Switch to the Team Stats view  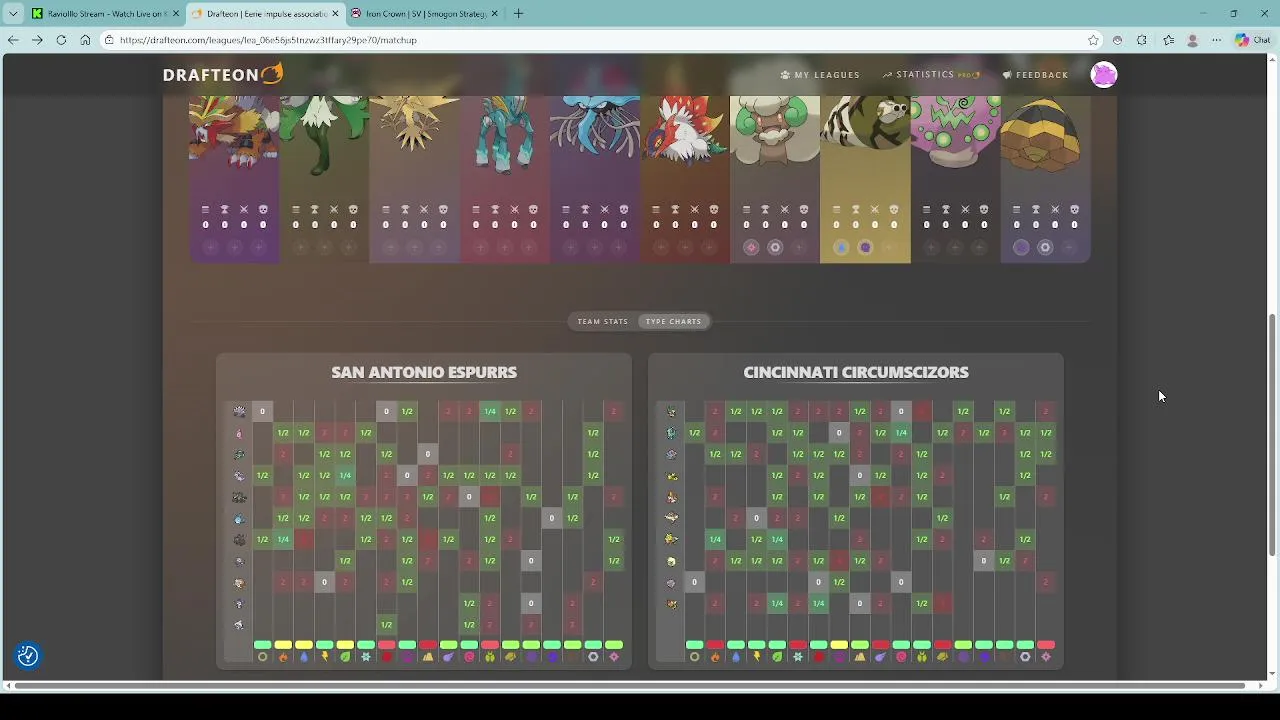pos(603,321)
